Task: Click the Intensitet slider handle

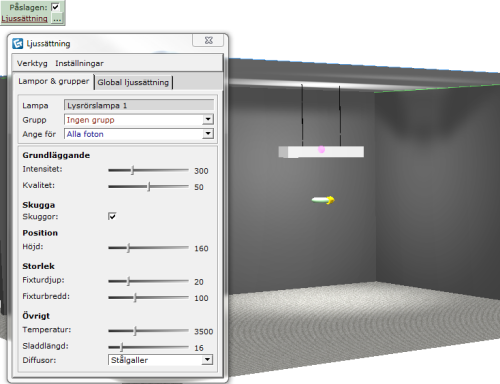Action: (x=133, y=170)
